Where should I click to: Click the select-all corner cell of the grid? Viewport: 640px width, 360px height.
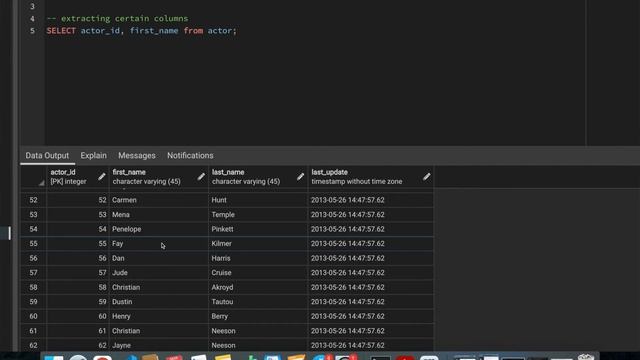click(33, 177)
